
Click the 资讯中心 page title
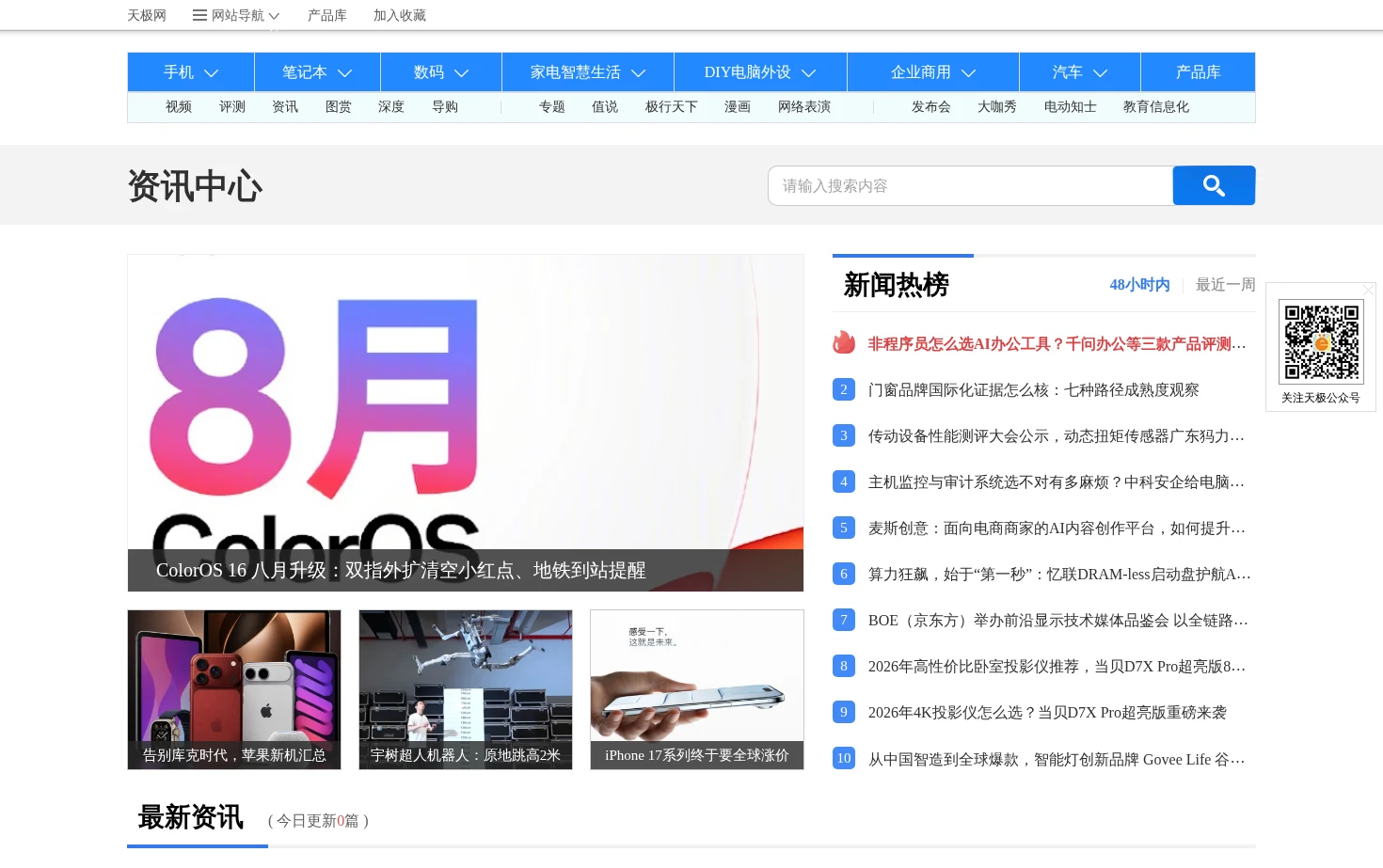click(195, 186)
